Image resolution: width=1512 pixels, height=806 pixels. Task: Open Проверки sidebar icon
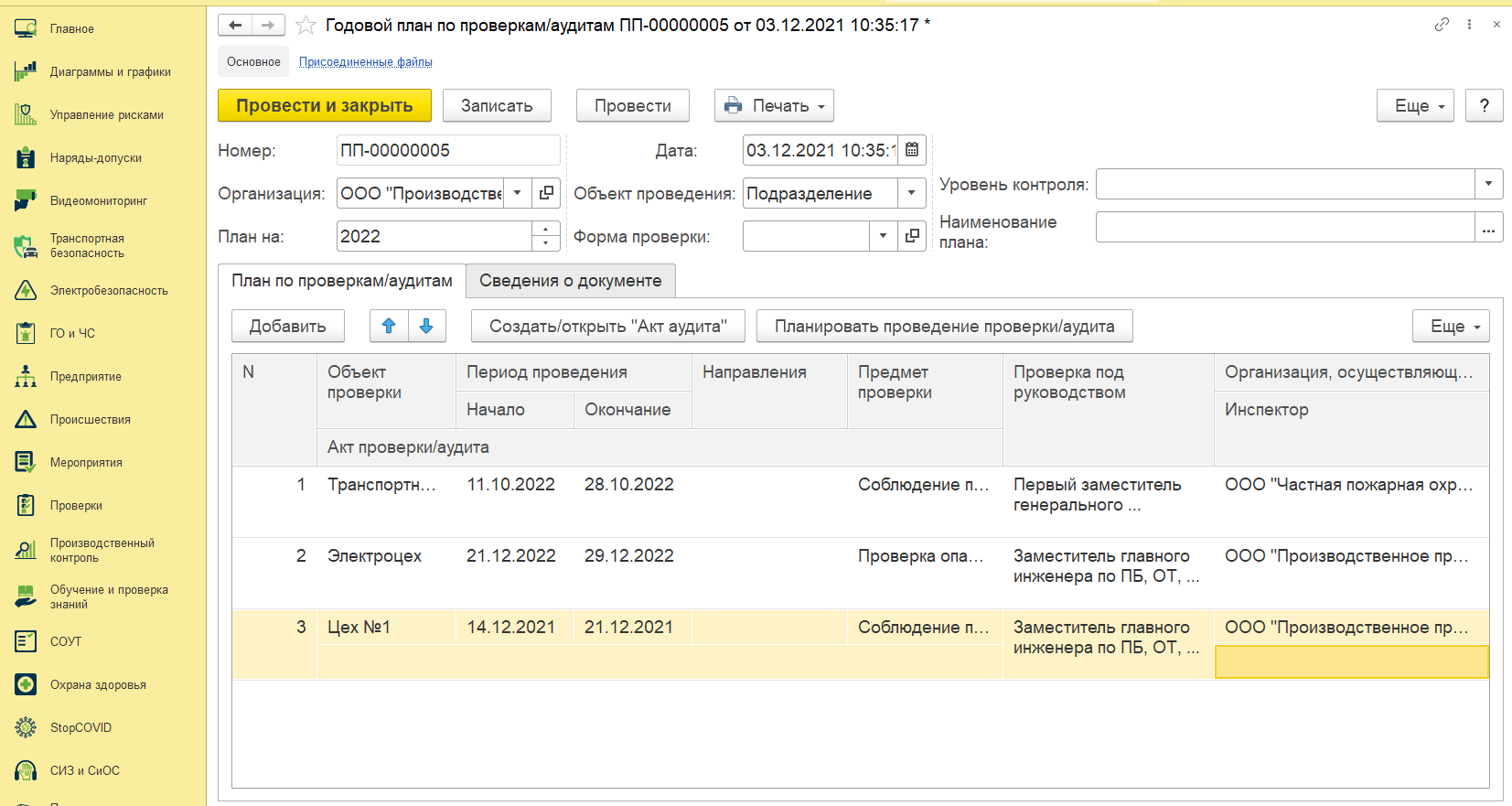(26, 505)
